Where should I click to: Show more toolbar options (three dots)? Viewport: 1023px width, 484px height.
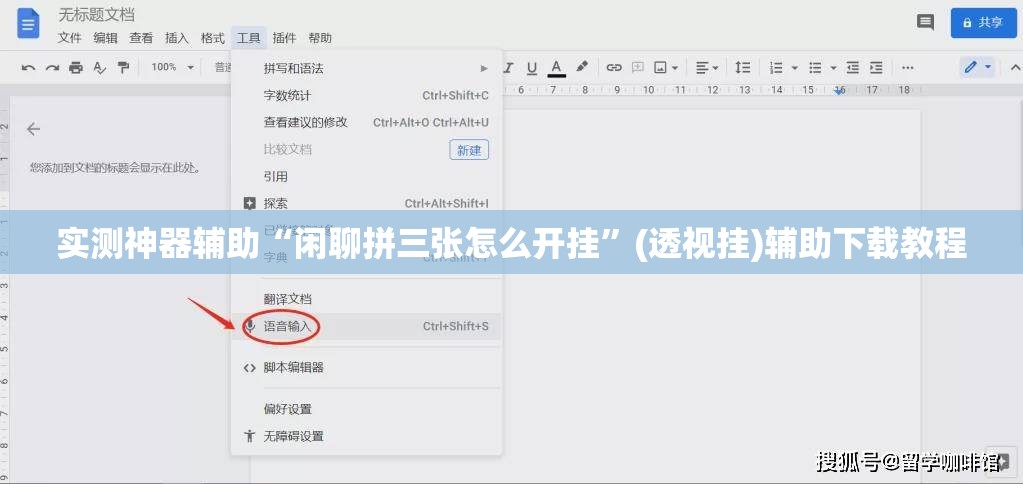coord(908,67)
